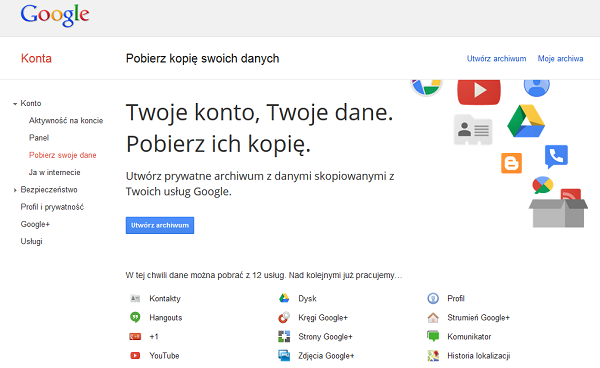Click the Utwórz archiwum header link

point(496,59)
